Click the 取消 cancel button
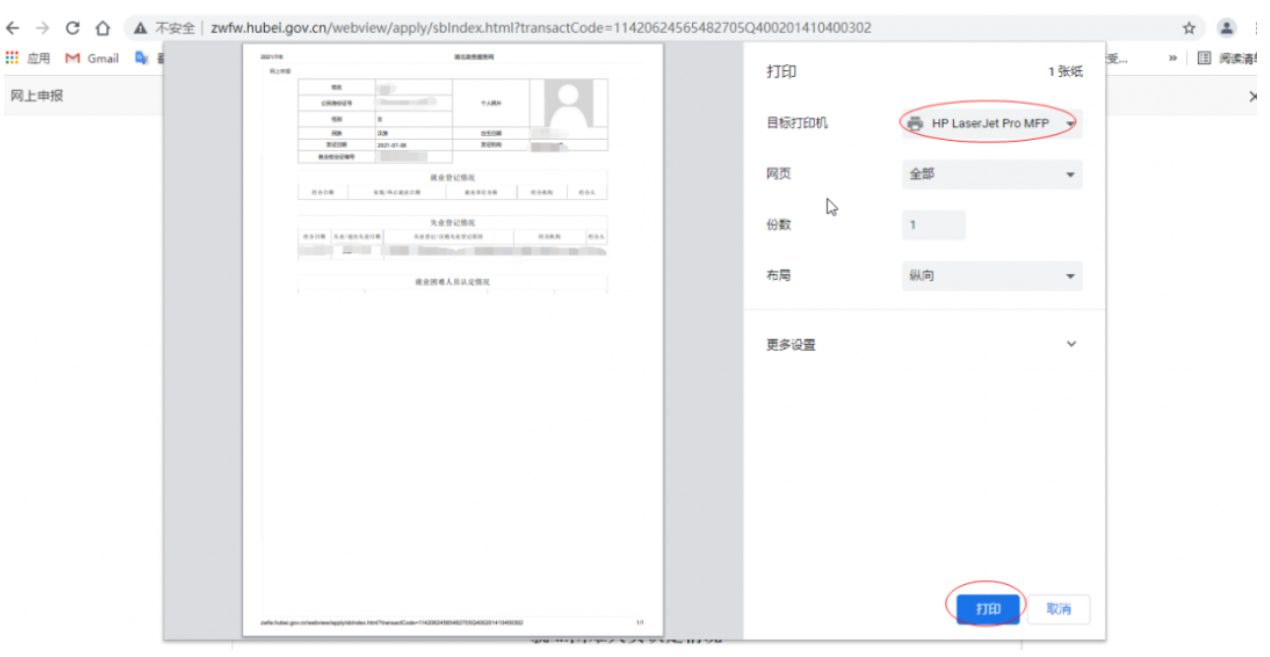1270x657 pixels. (1058, 609)
